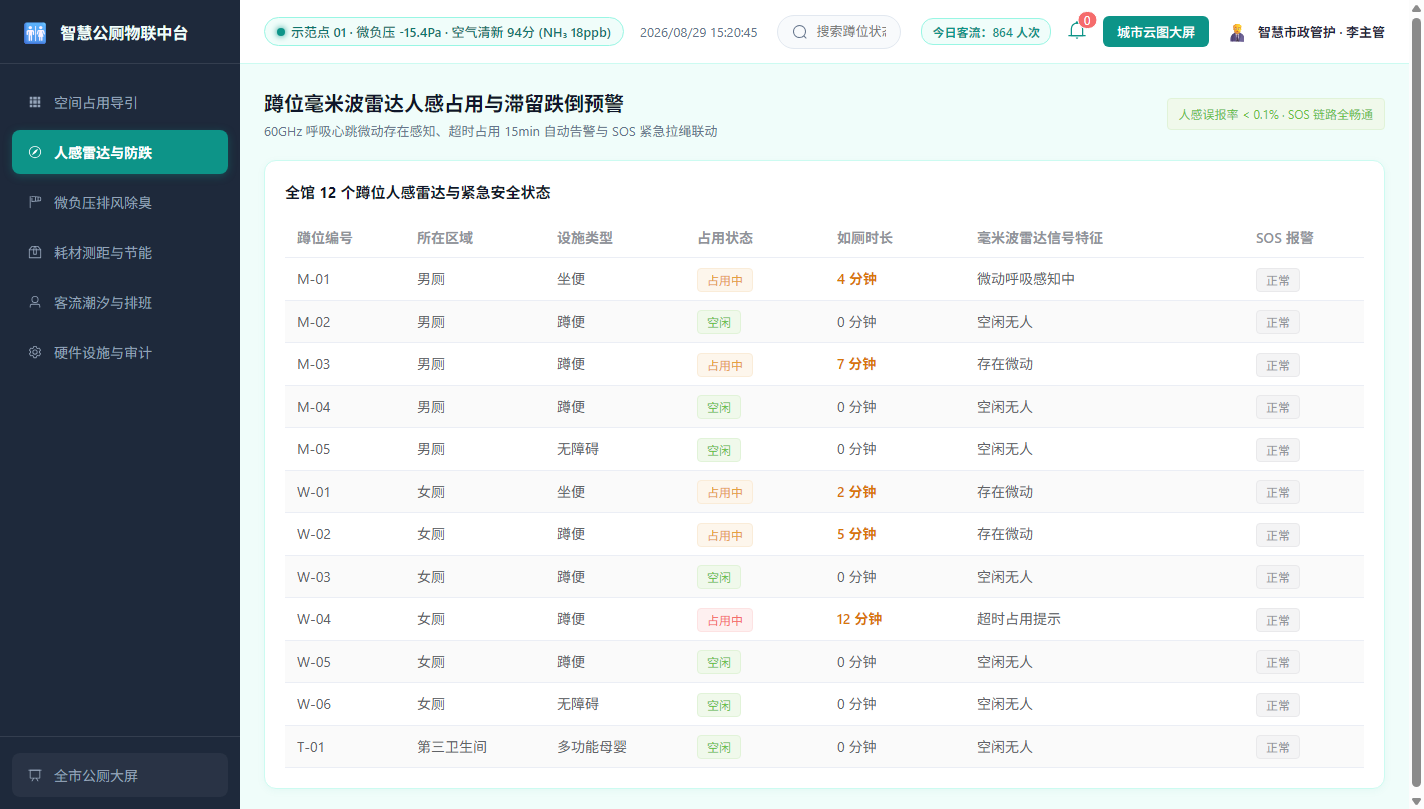This screenshot has width=1424, height=809.
Task: Click the W-04 SOS 正常 tag
Action: click(x=1277, y=620)
